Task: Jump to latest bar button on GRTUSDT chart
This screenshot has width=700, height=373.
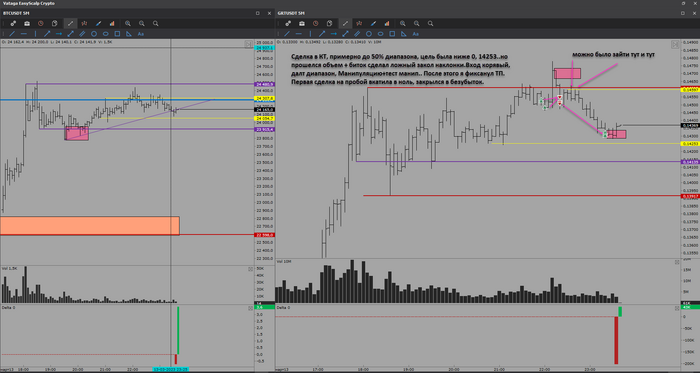Action: [675, 44]
